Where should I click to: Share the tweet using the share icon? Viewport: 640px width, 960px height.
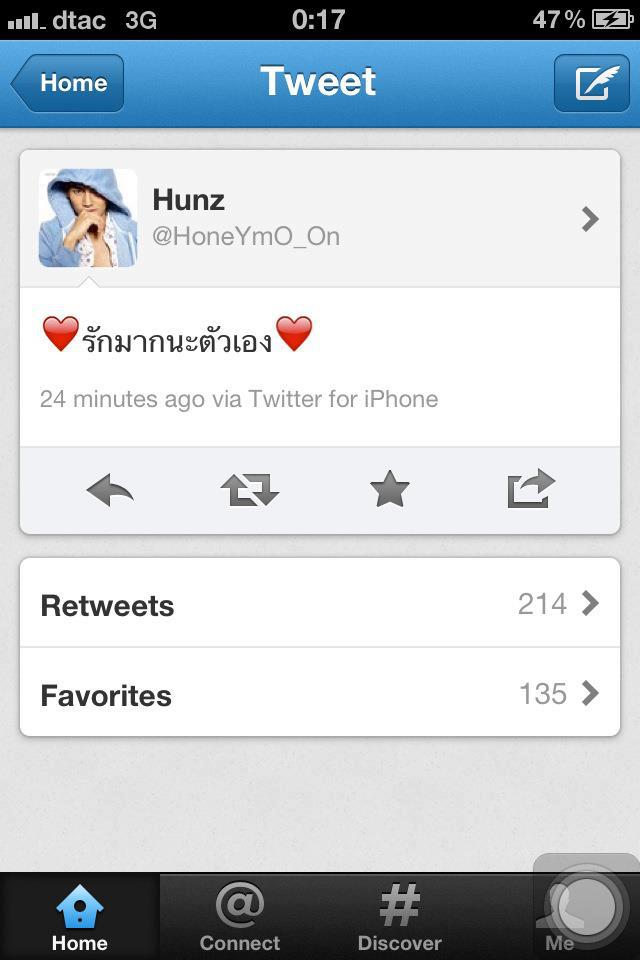531,489
